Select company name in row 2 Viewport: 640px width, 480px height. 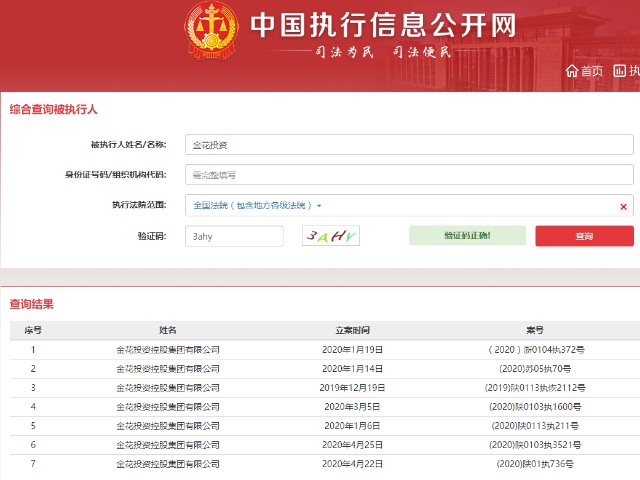[x=168, y=369]
